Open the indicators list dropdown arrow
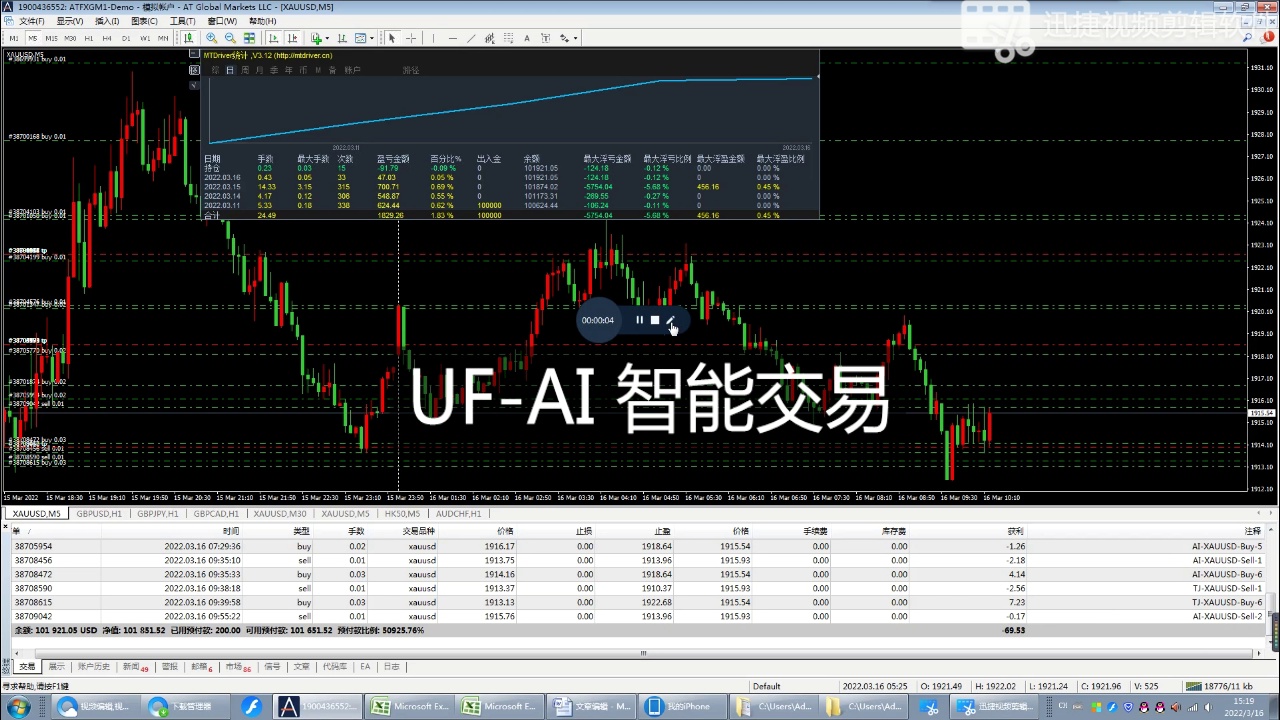The width and height of the screenshot is (1280, 720). tap(326, 38)
